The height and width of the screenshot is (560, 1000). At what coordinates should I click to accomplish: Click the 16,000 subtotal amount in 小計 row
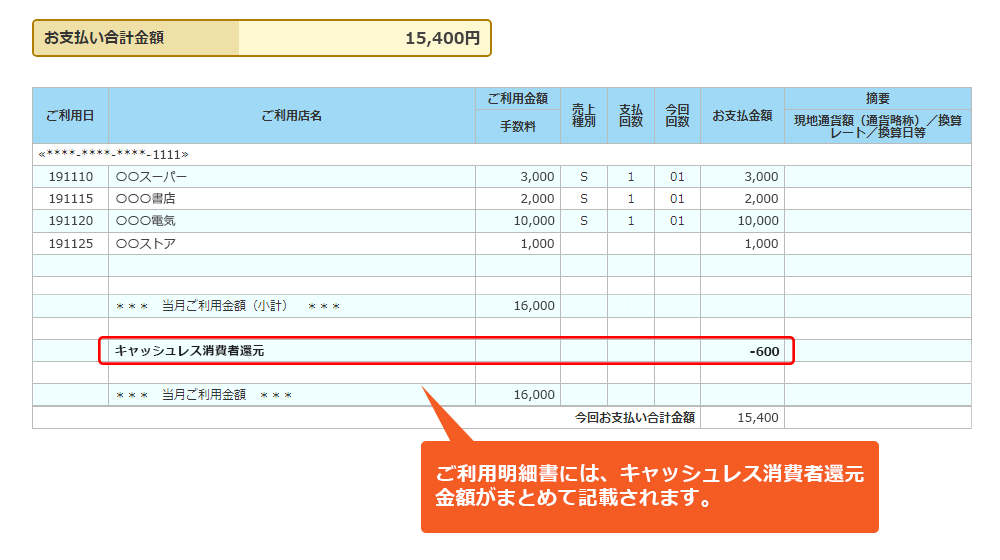click(534, 306)
